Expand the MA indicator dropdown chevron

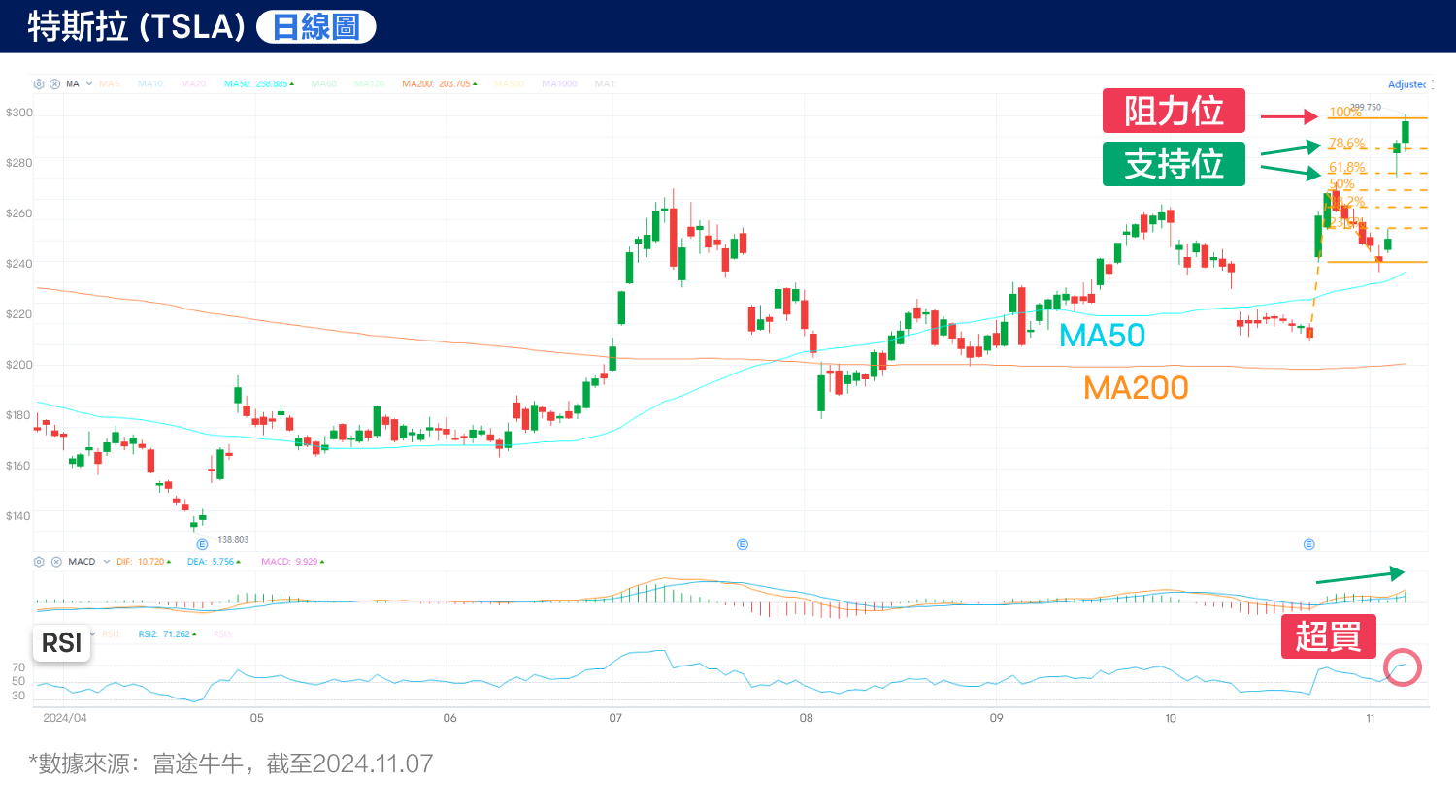click(89, 83)
